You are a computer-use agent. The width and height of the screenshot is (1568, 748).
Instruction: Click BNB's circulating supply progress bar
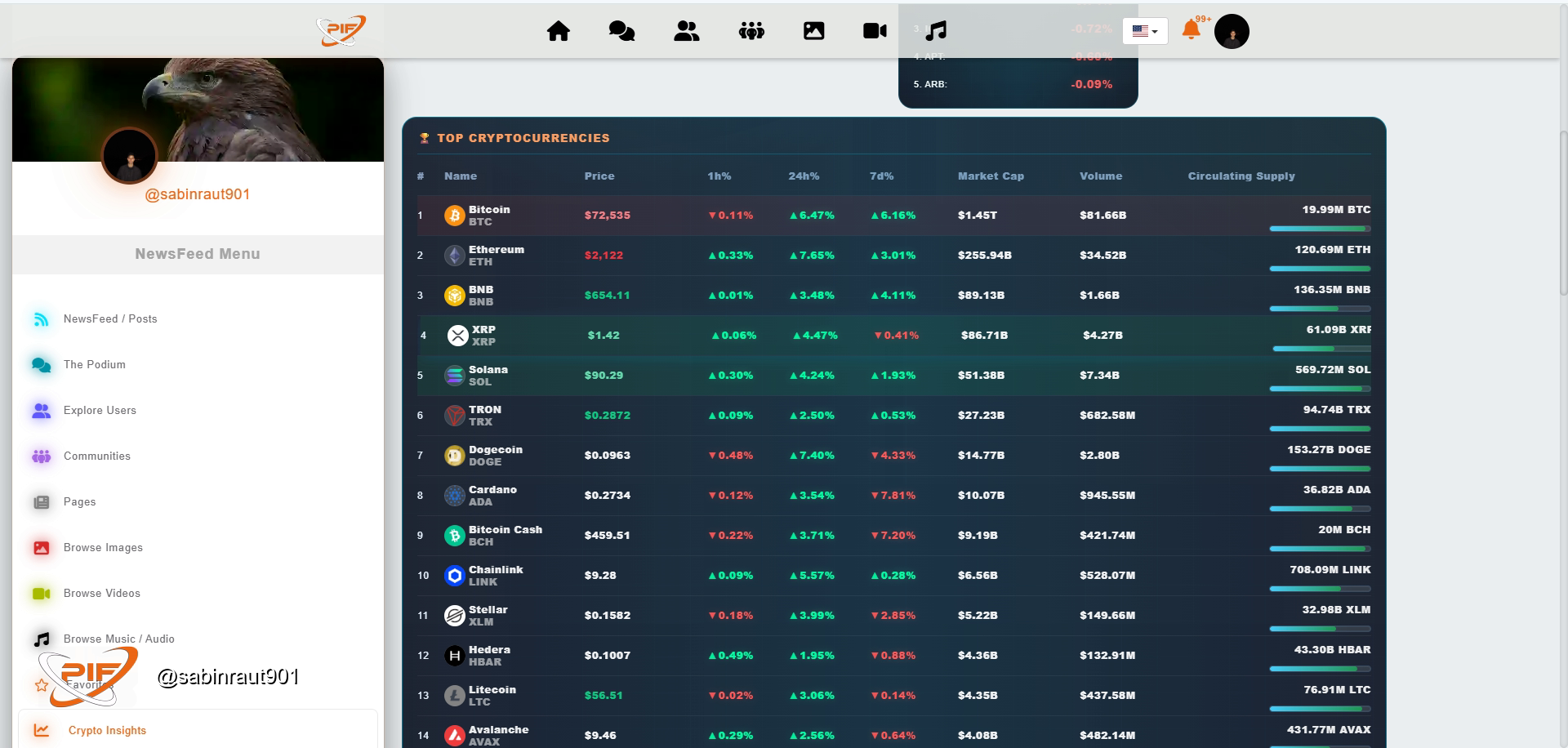[x=1320, y=309]
